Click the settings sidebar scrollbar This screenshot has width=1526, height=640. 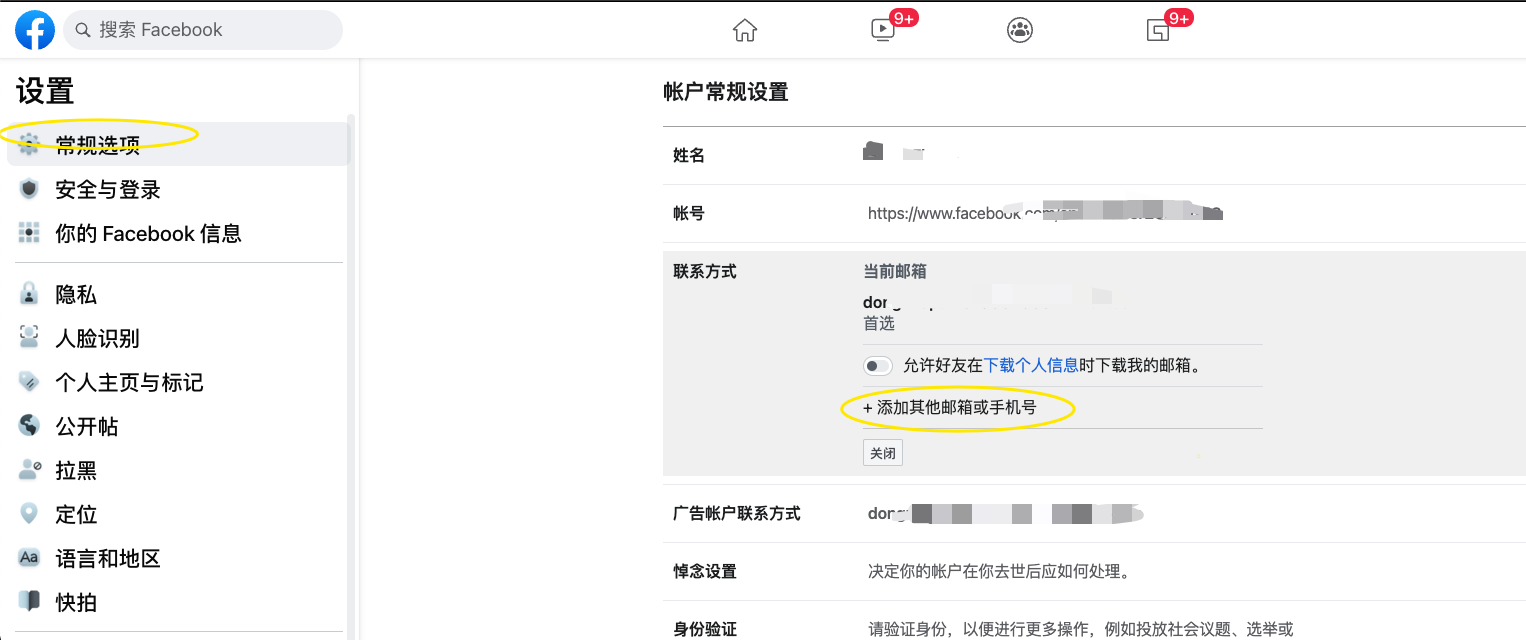click(x=351, y=376)
